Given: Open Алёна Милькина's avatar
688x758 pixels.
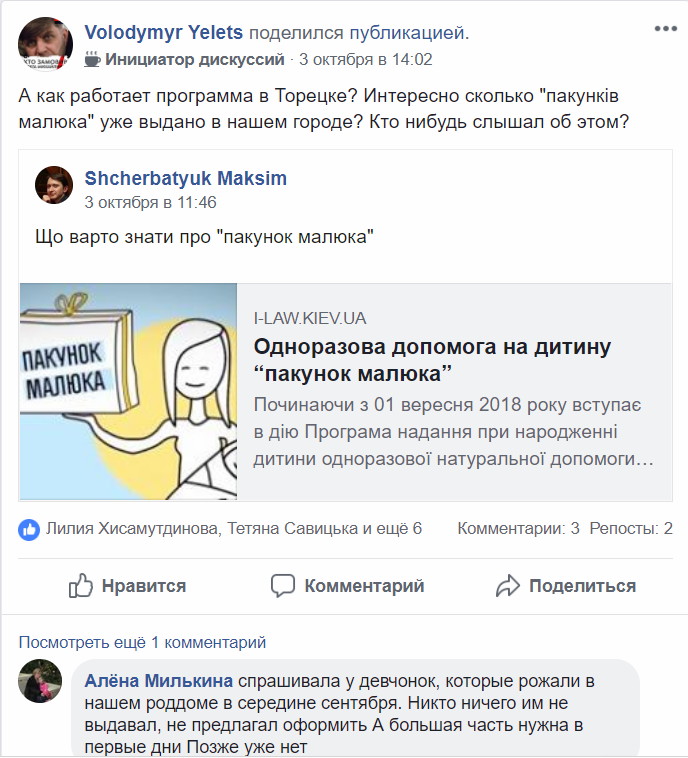Looking at the screenshot, I should (x=40, y=681).
